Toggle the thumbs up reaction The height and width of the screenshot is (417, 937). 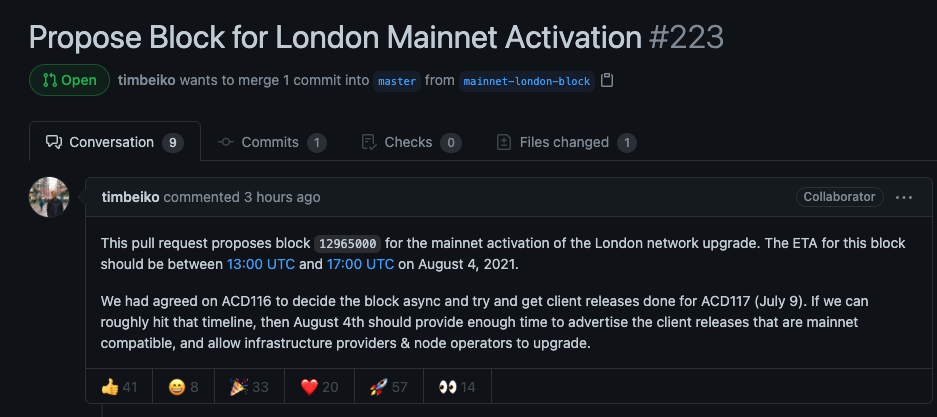(x=119, y=387)
